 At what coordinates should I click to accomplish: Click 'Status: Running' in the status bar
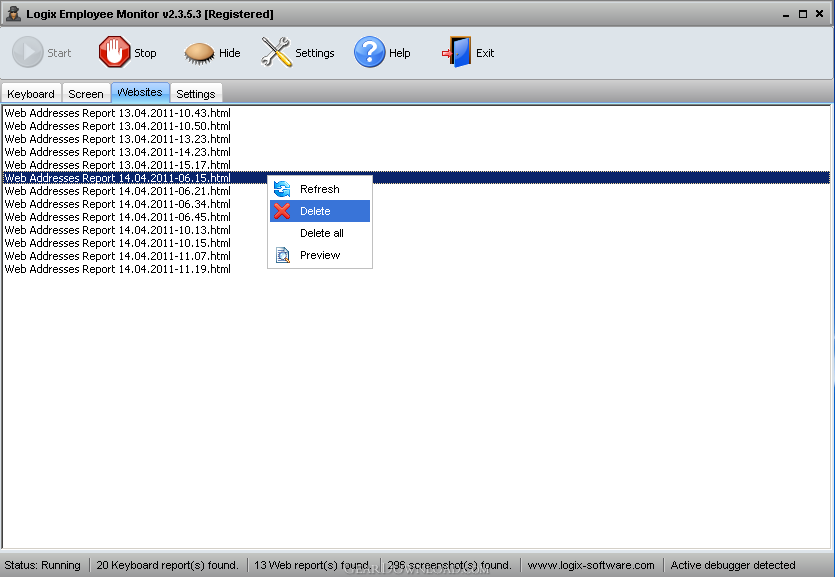pos(43,565)
